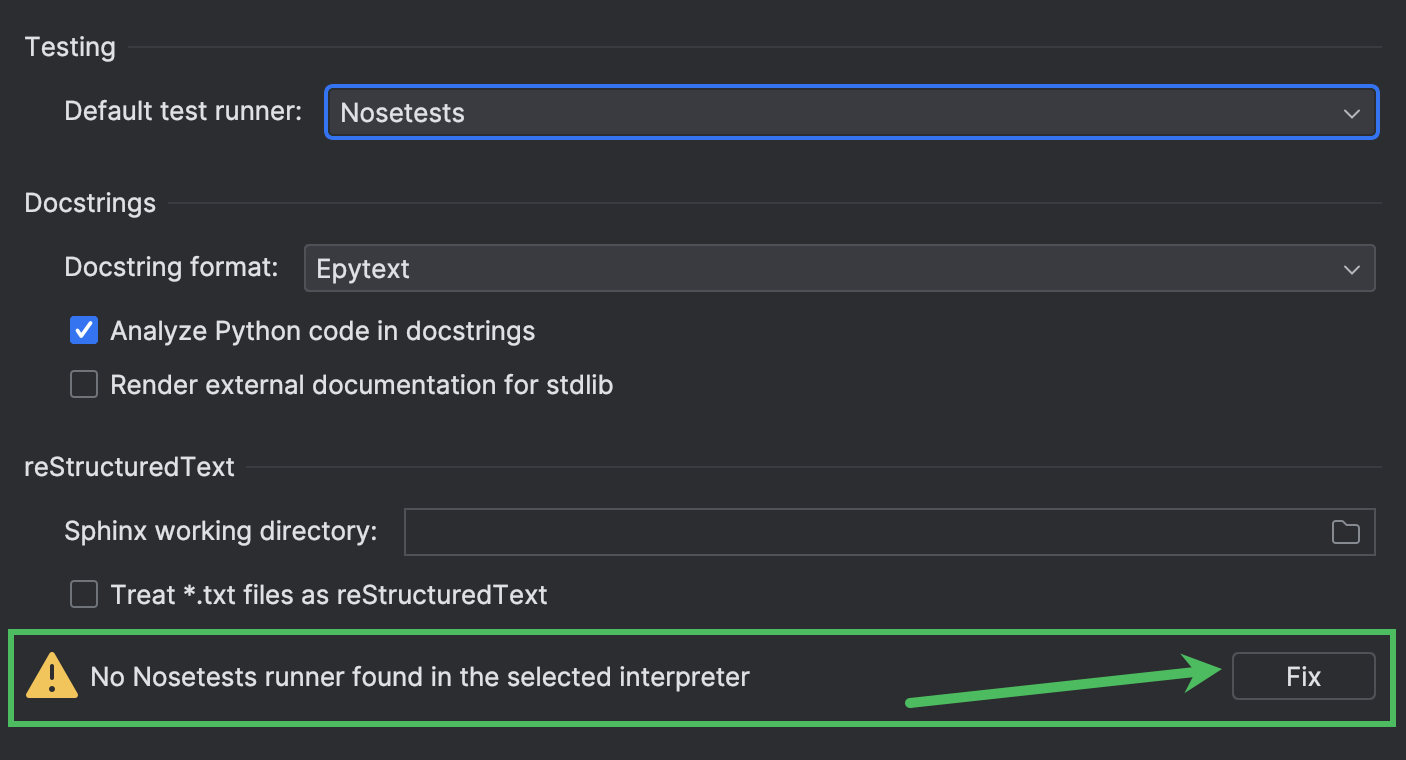
Task: Click the yellow warning triangle icon
Action: [52, 676]
